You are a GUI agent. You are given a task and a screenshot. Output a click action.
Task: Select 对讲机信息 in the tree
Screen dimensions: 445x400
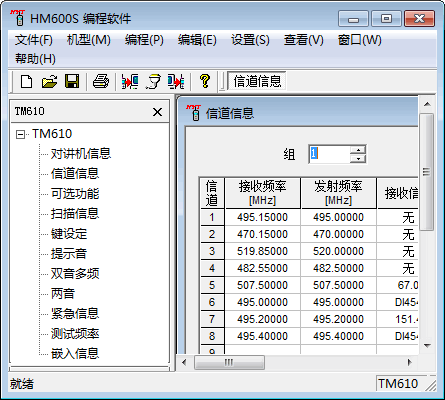click(x=81, y=154)
